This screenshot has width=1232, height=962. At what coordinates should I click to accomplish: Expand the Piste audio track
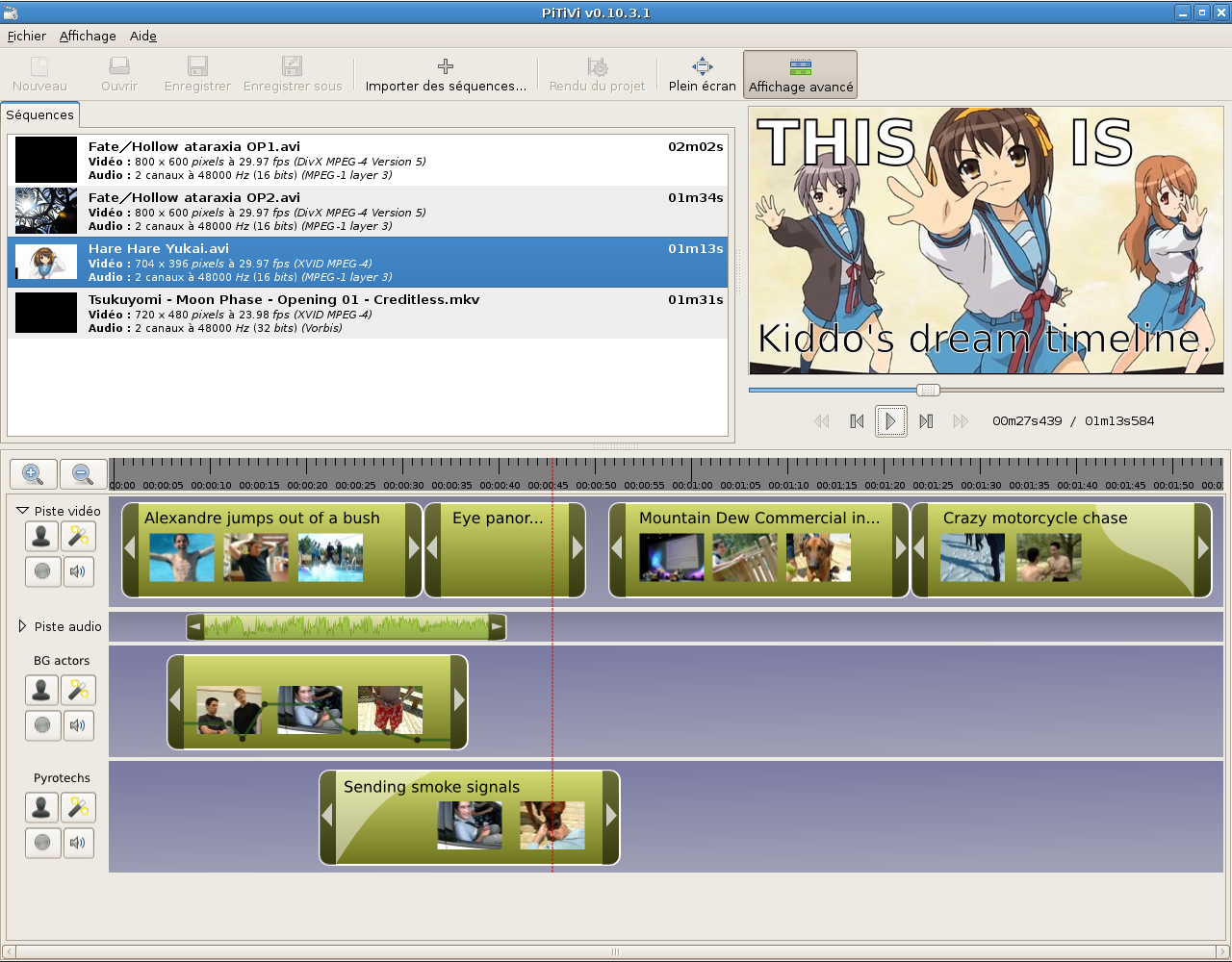point(22,626)
